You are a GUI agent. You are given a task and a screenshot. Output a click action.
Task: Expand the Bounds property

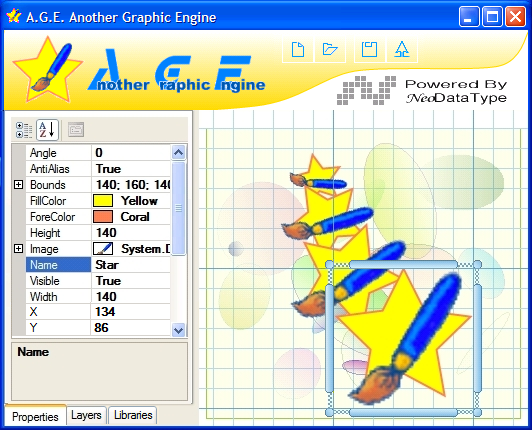pos(19,185)
